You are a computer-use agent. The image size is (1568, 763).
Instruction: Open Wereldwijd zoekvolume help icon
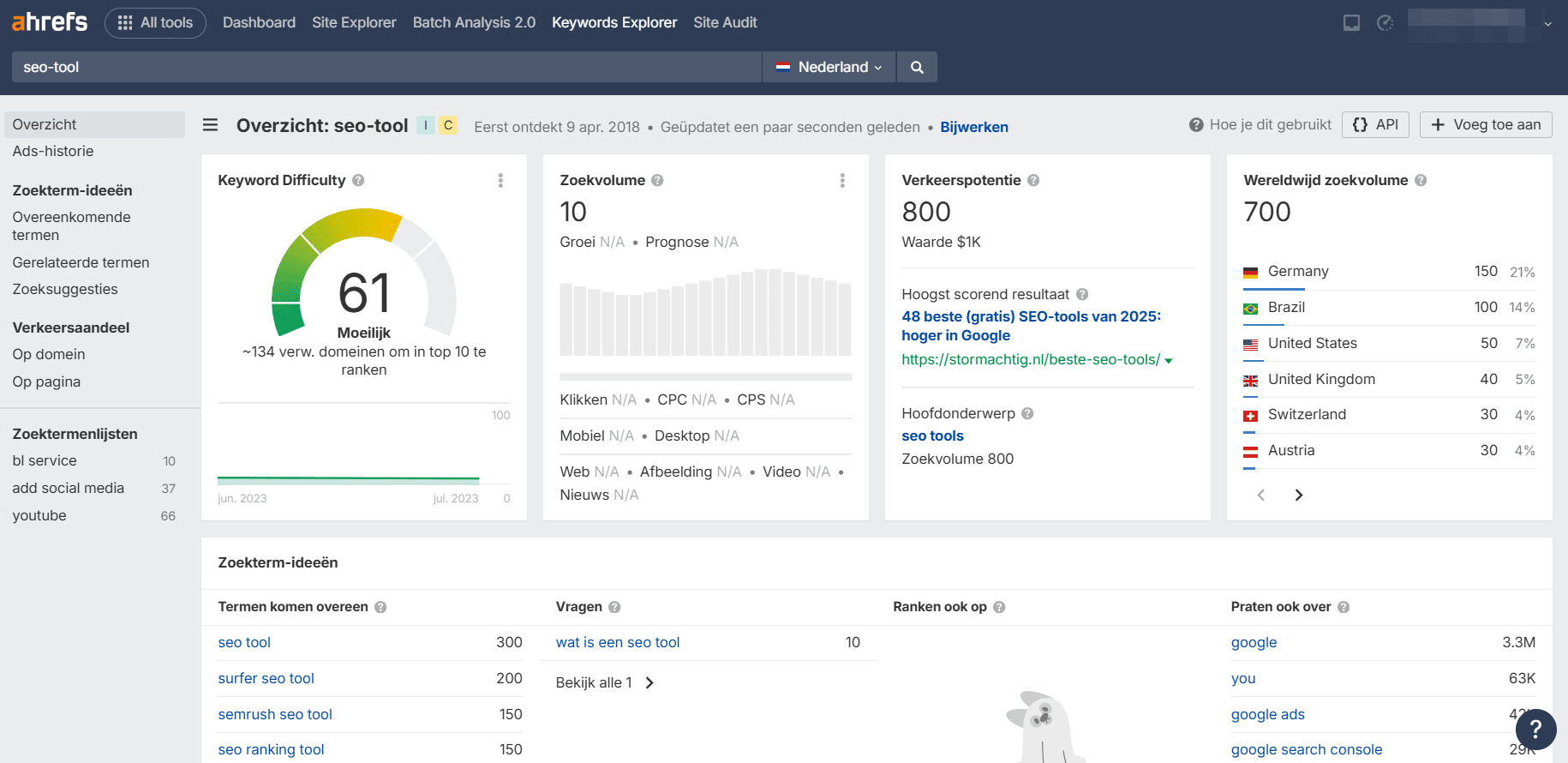click(x=1421, y=180)
